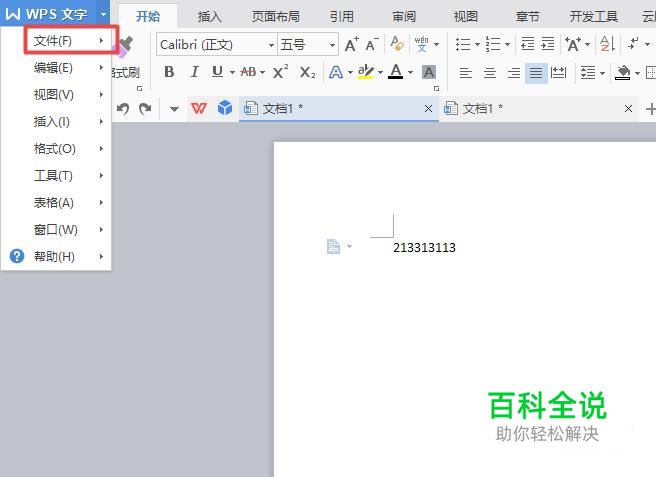Switch to the 审阅 ribbon tab
The width and height of the screenshot is (656, 477).
(x=404, y=16)
